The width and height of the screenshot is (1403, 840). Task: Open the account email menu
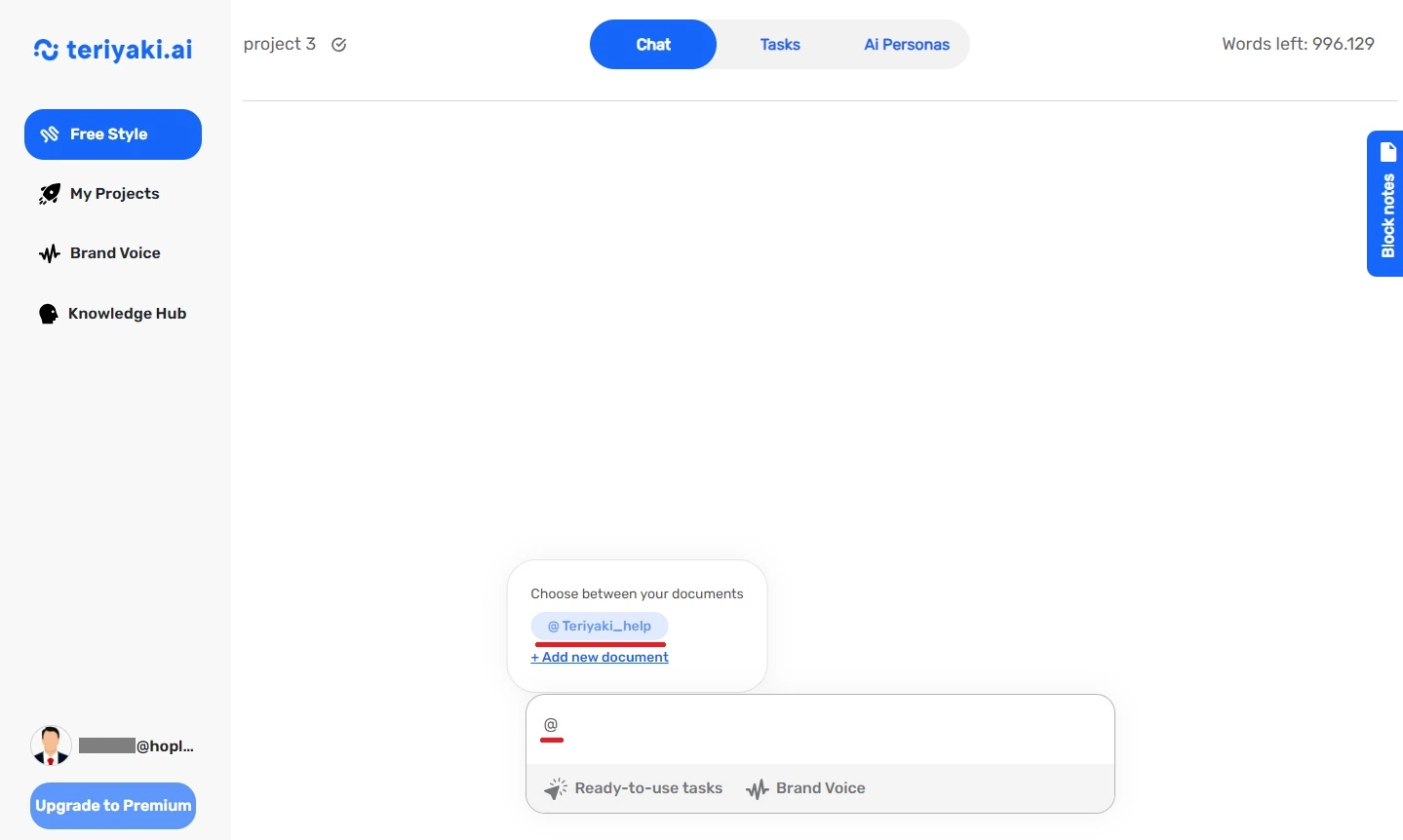click(136, 746)
